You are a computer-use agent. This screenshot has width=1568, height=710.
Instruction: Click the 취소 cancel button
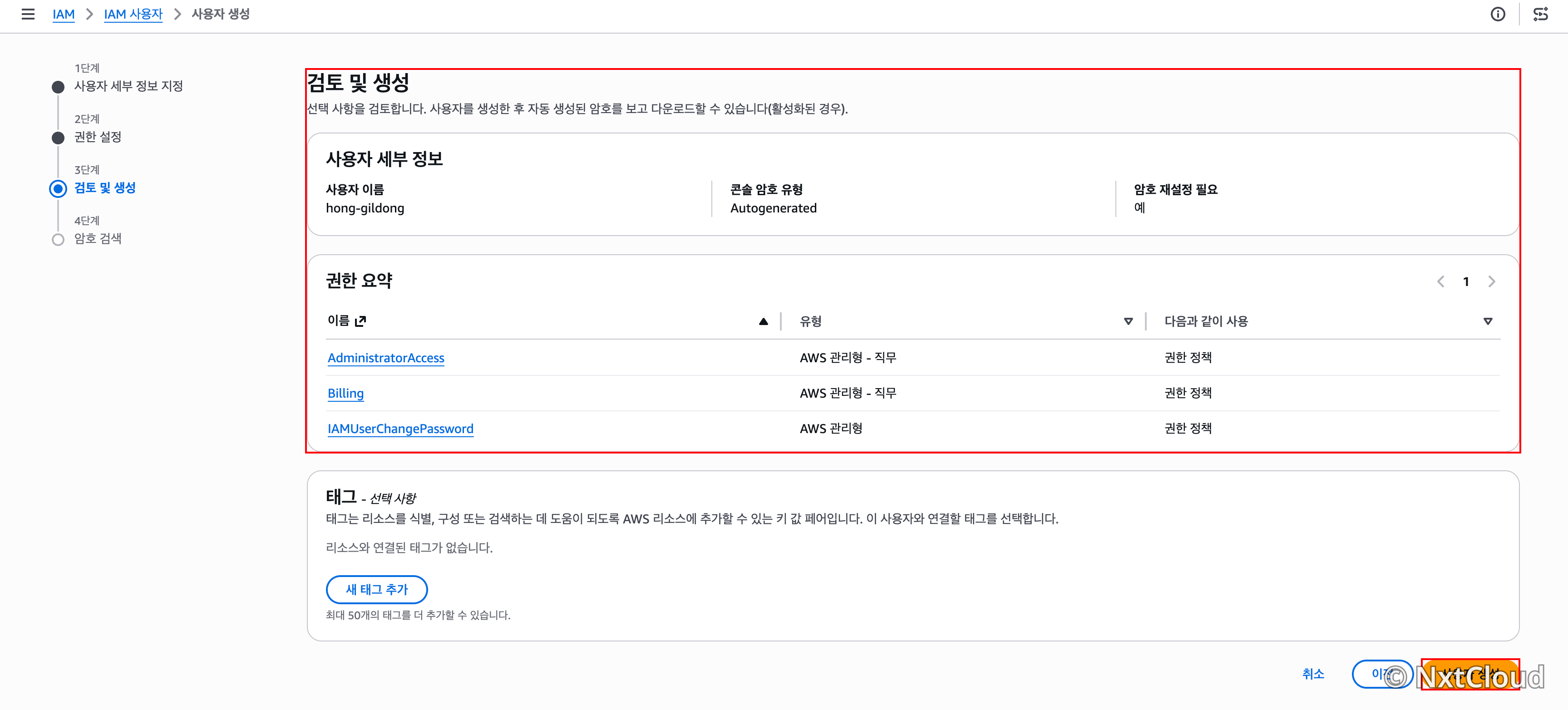click(1313, 674)
